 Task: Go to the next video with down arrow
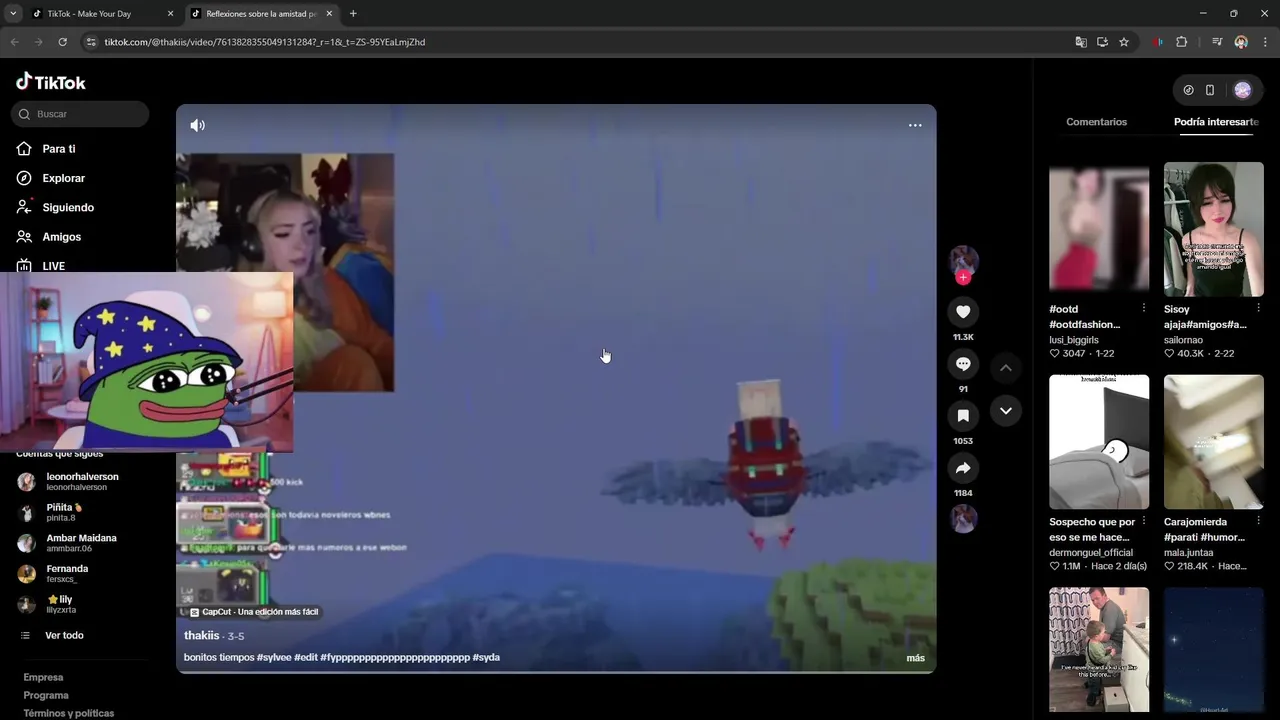pyautogui.click(x=1006, y=411)
